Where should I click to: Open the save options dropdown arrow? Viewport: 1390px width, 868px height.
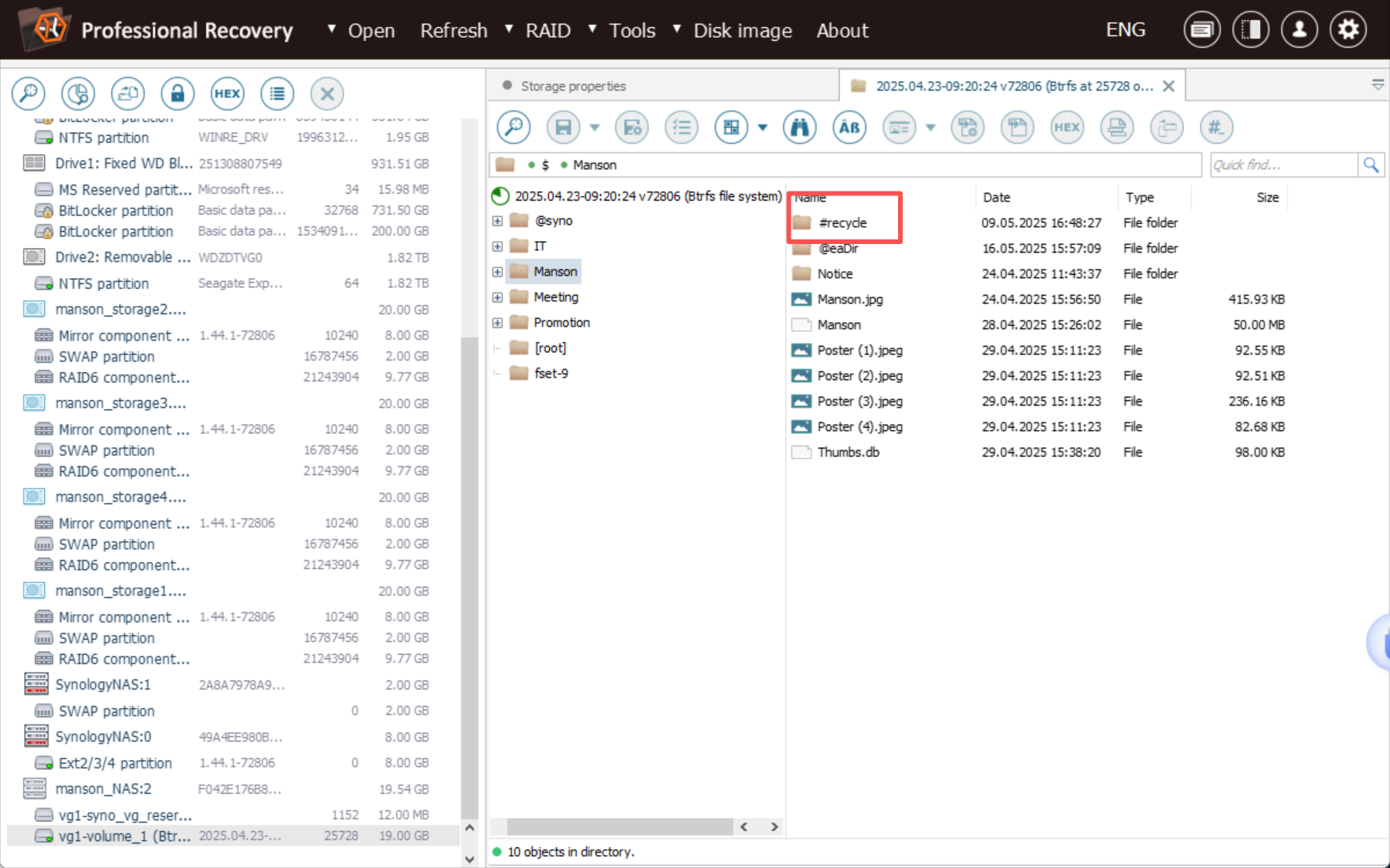click(595, 127)
